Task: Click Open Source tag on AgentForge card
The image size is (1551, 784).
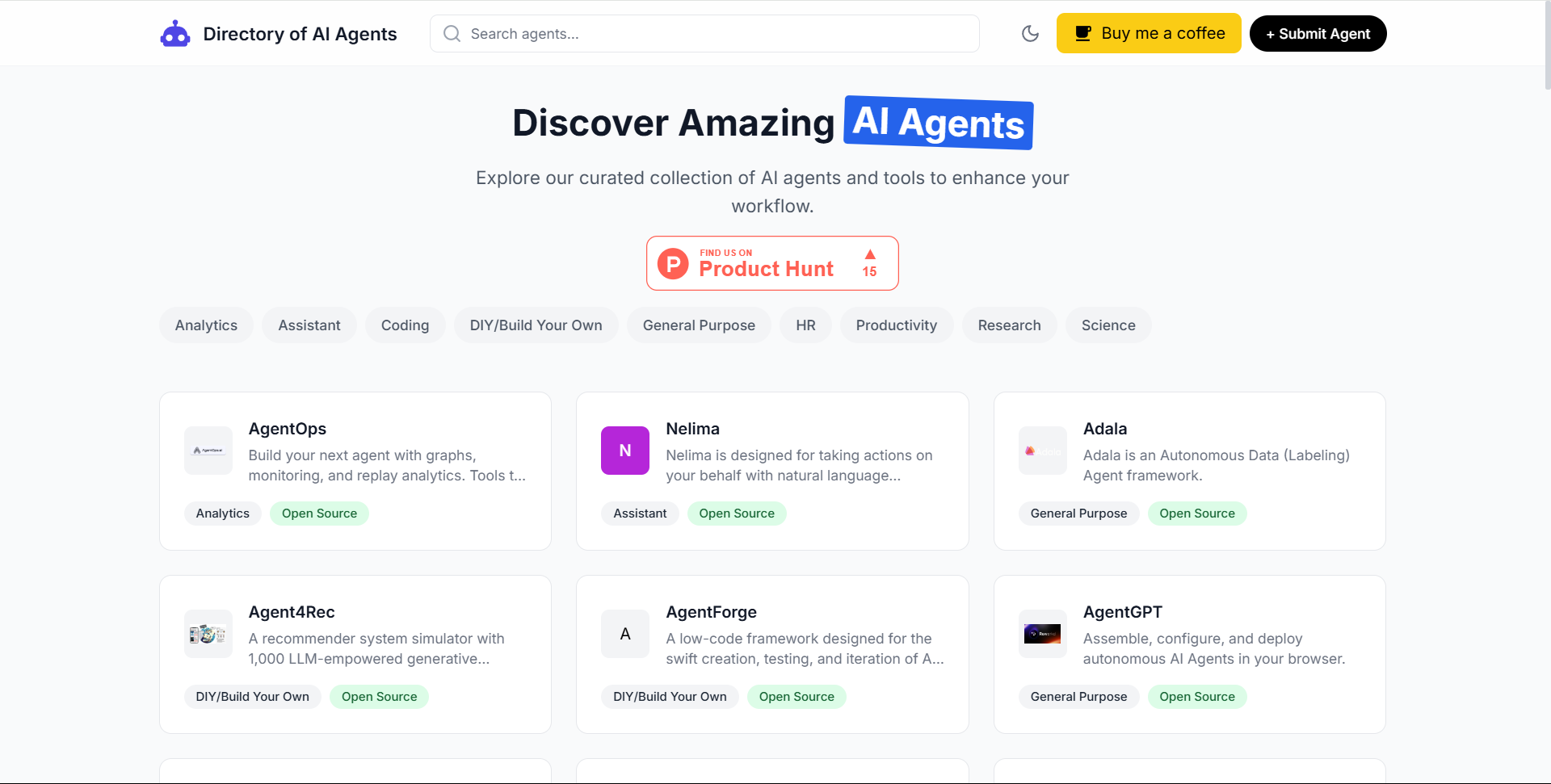Action: (x=797, y=697)
